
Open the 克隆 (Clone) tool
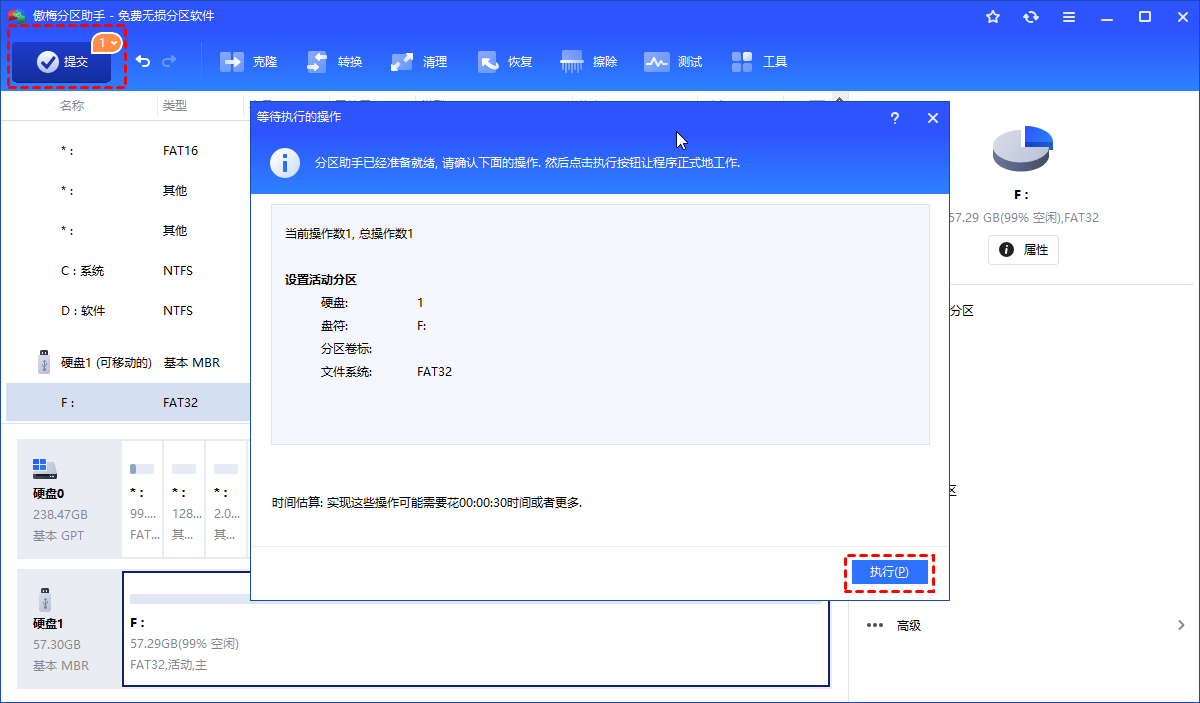coord(249,62)
